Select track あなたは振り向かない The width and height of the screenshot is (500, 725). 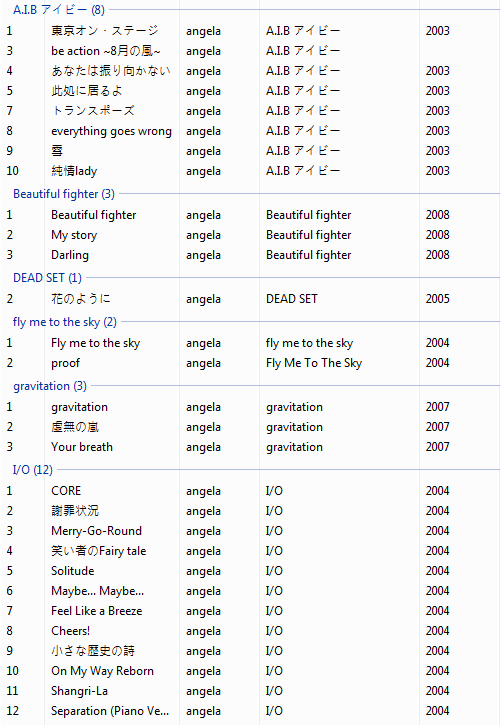coord(111,71)
